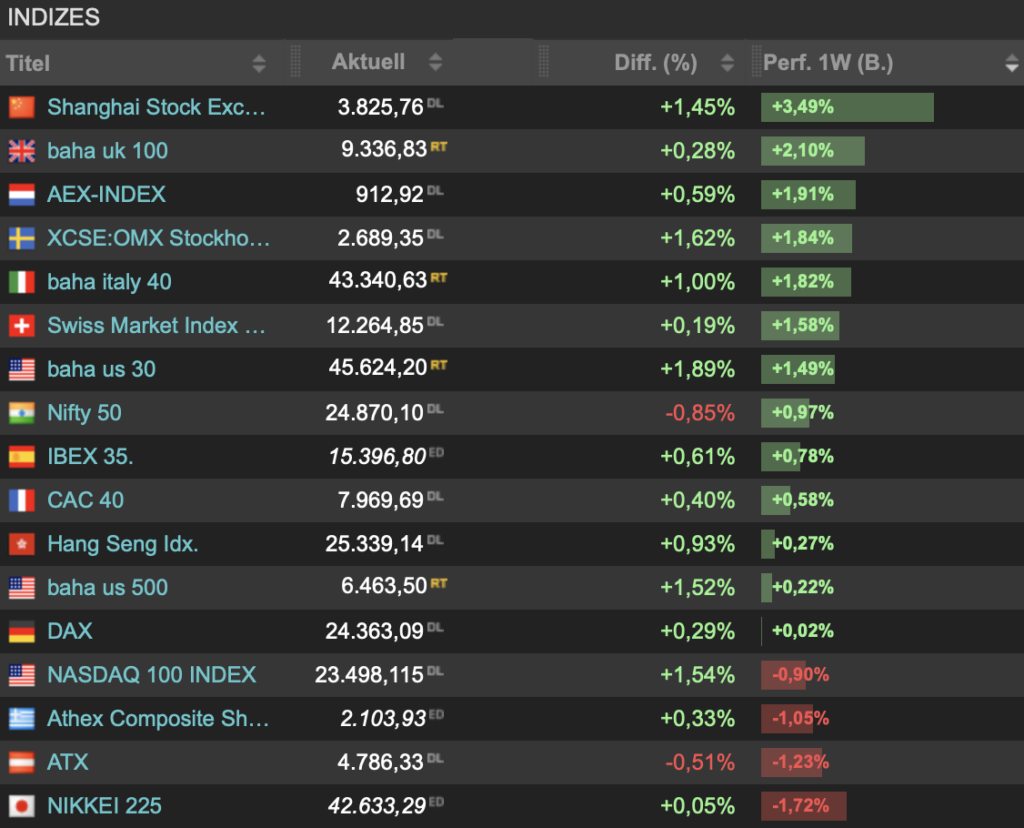Click the column resize grip before Aktuell
1024x828 pixels.
[x=295, y=62]
